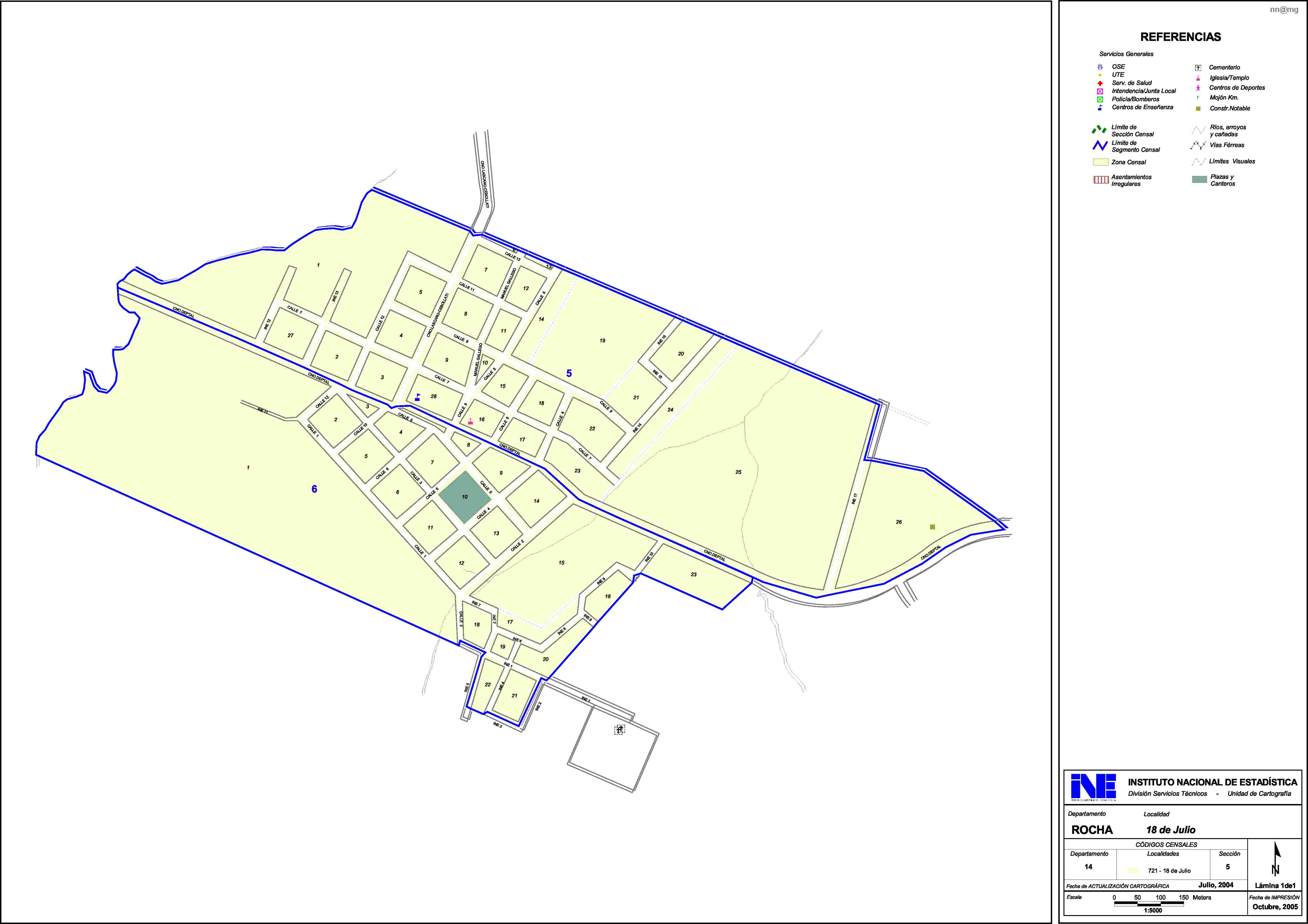Click department code 14 in the table
The image size is (1308, 924).
pyautogui.click(x=1088, y=867)
